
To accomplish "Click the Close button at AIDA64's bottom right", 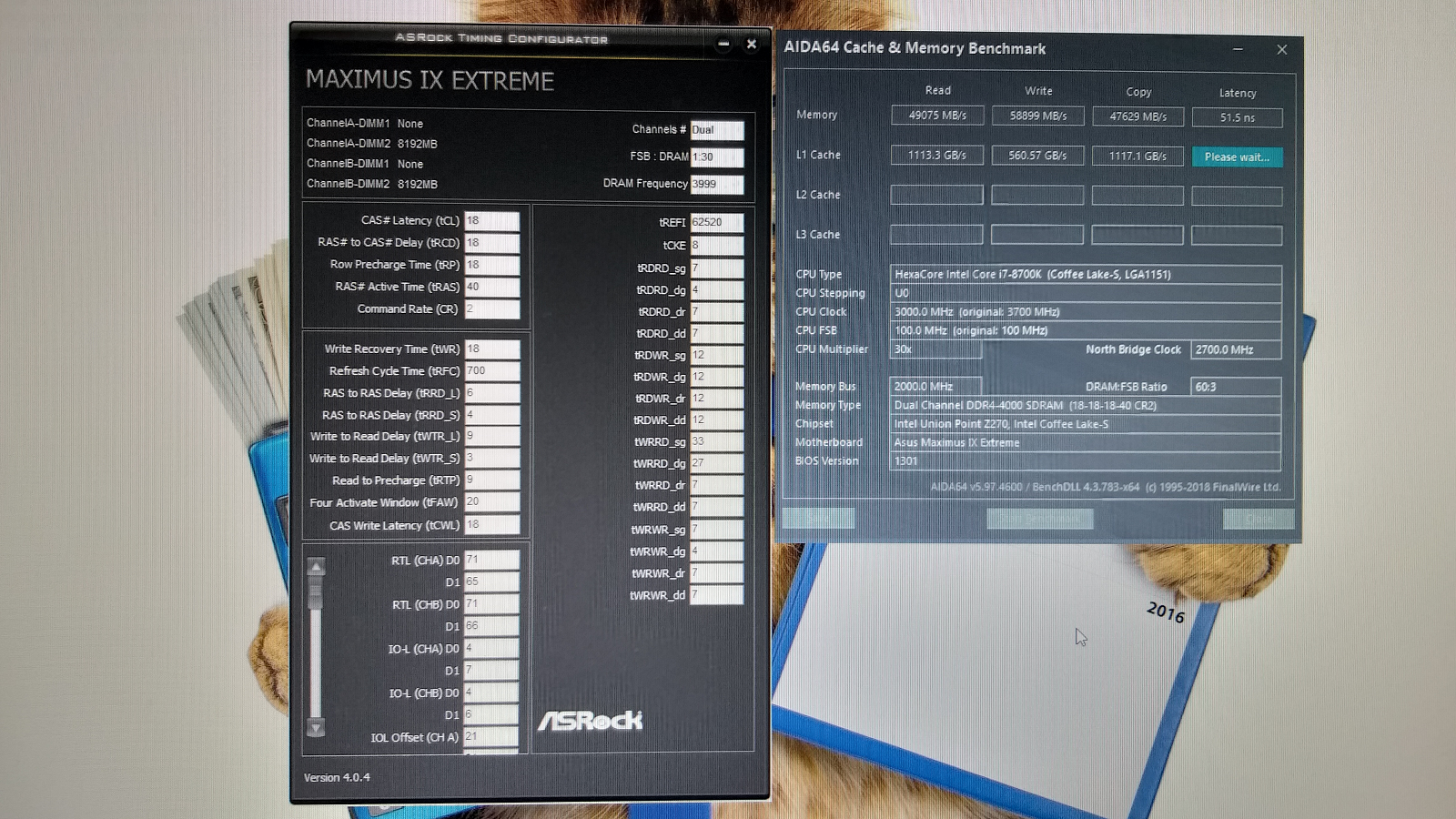I will click(1259, 519).
